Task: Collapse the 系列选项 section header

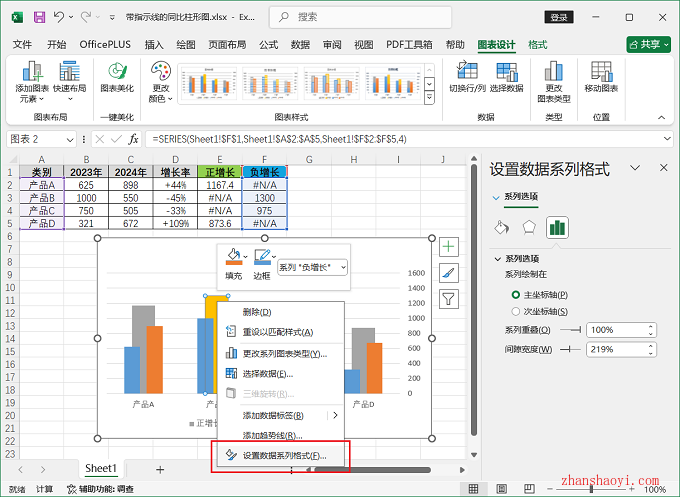Action: 498,259
